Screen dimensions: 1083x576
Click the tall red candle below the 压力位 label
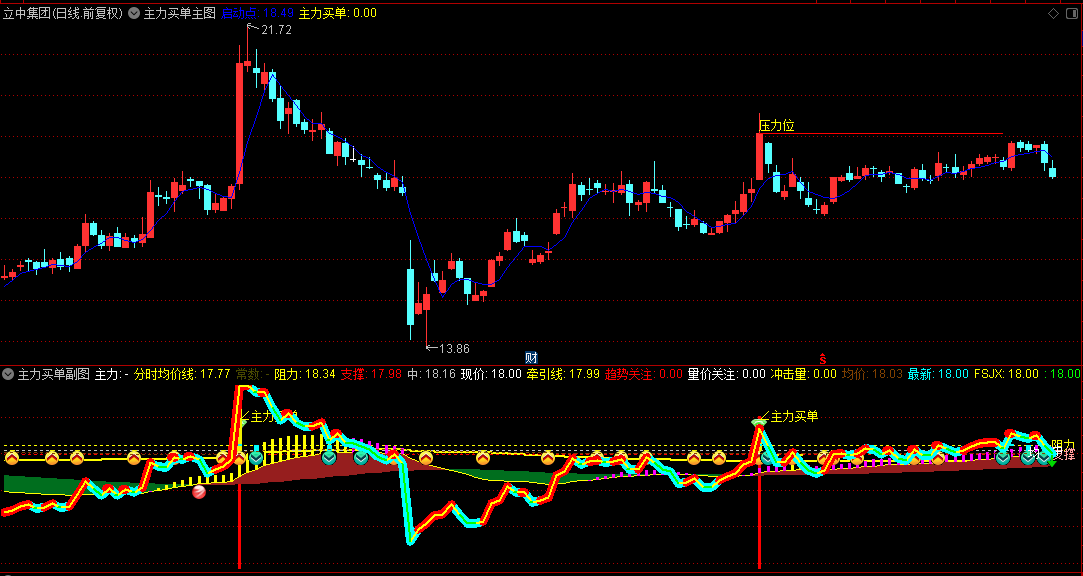coord(760,157)
